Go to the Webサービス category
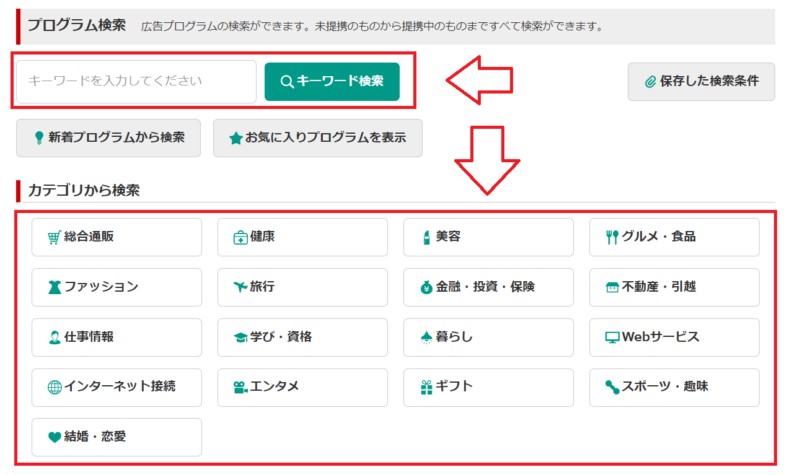800x475 pixels. [x=674, y=337]
